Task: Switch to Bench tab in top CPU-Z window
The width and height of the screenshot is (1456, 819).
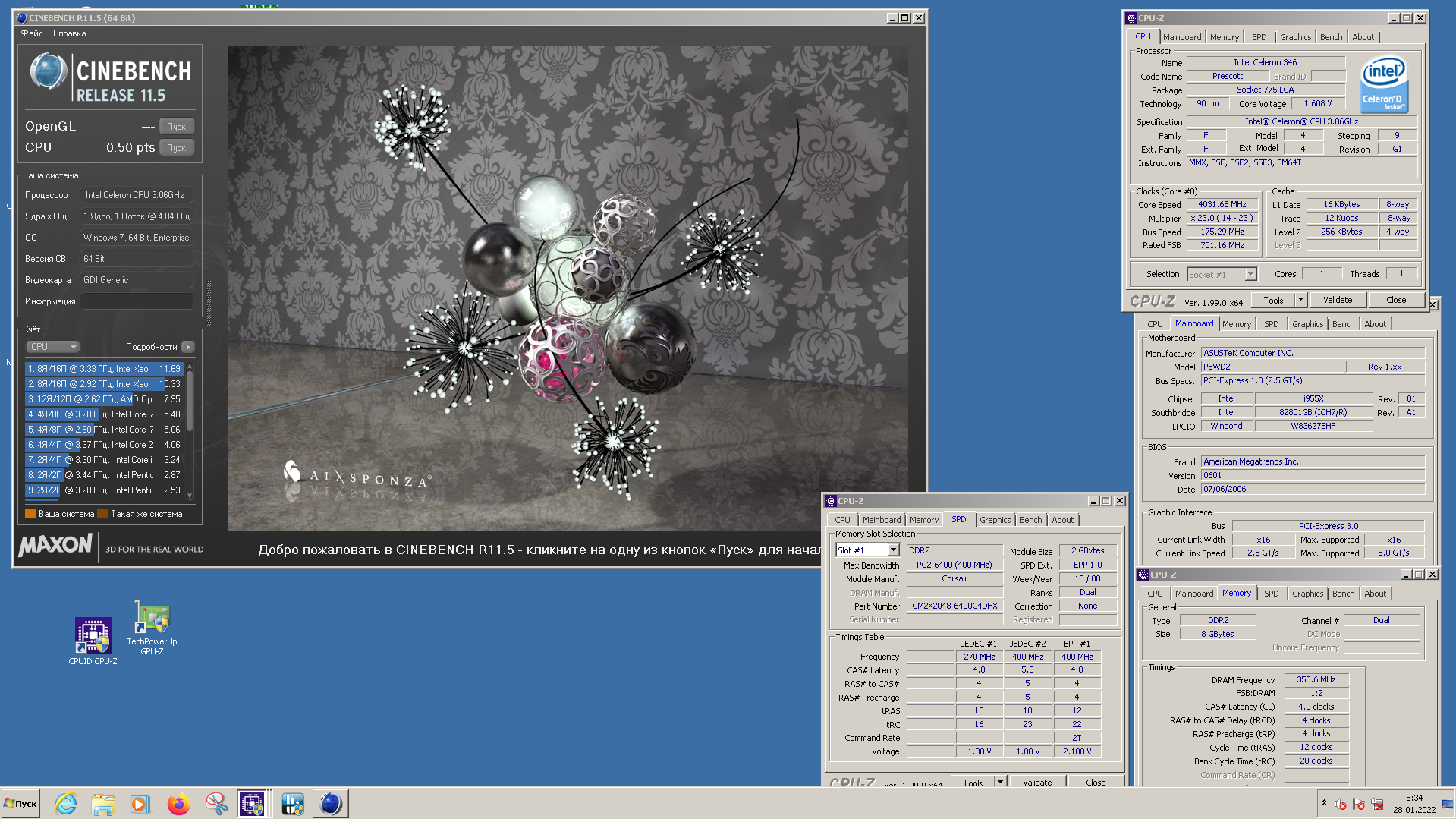Action: point(1331,37)
